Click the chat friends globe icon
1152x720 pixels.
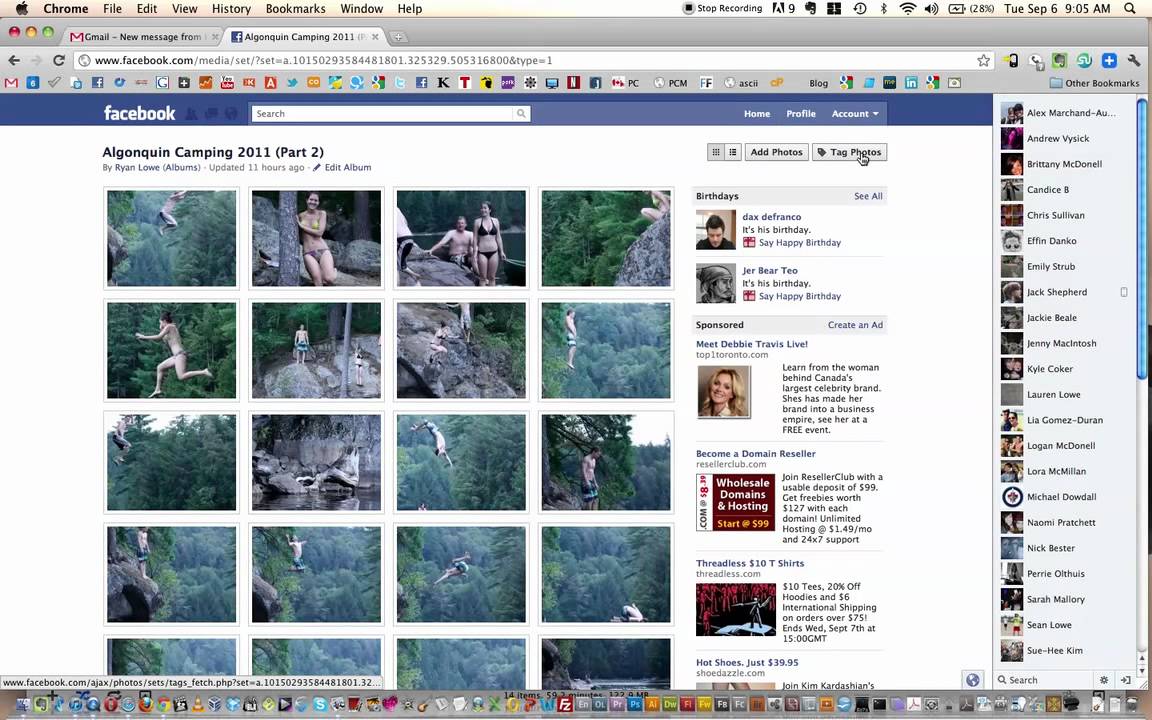pos(972,679)
